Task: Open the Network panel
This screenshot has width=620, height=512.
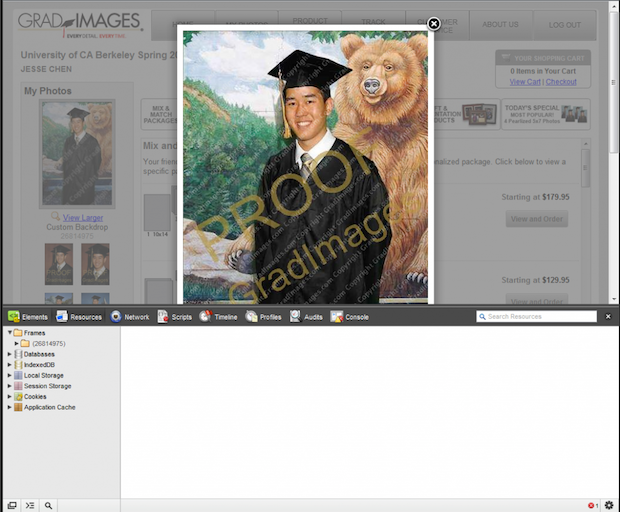Action: (130, 317)
